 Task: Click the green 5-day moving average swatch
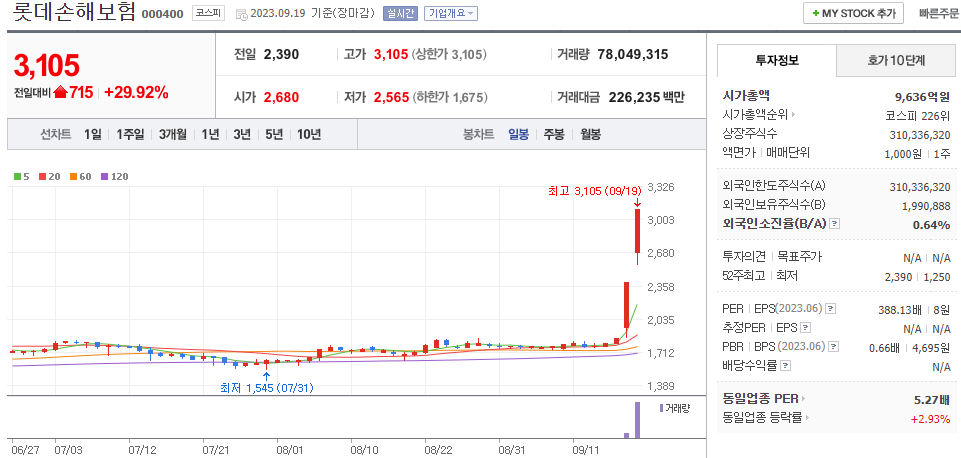point(17,177)
